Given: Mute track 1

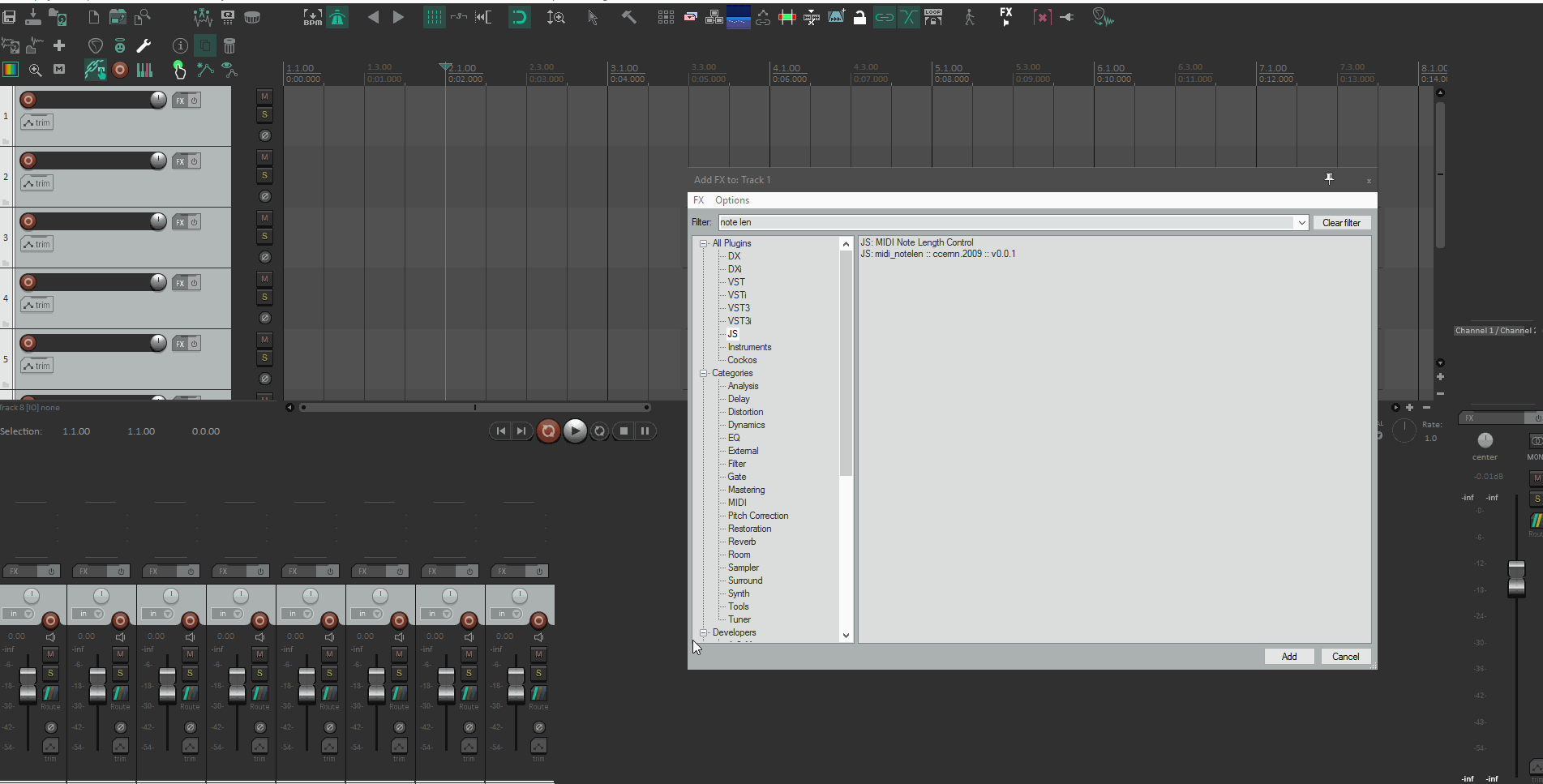Looking at the screenshot, I should (264, 96).
